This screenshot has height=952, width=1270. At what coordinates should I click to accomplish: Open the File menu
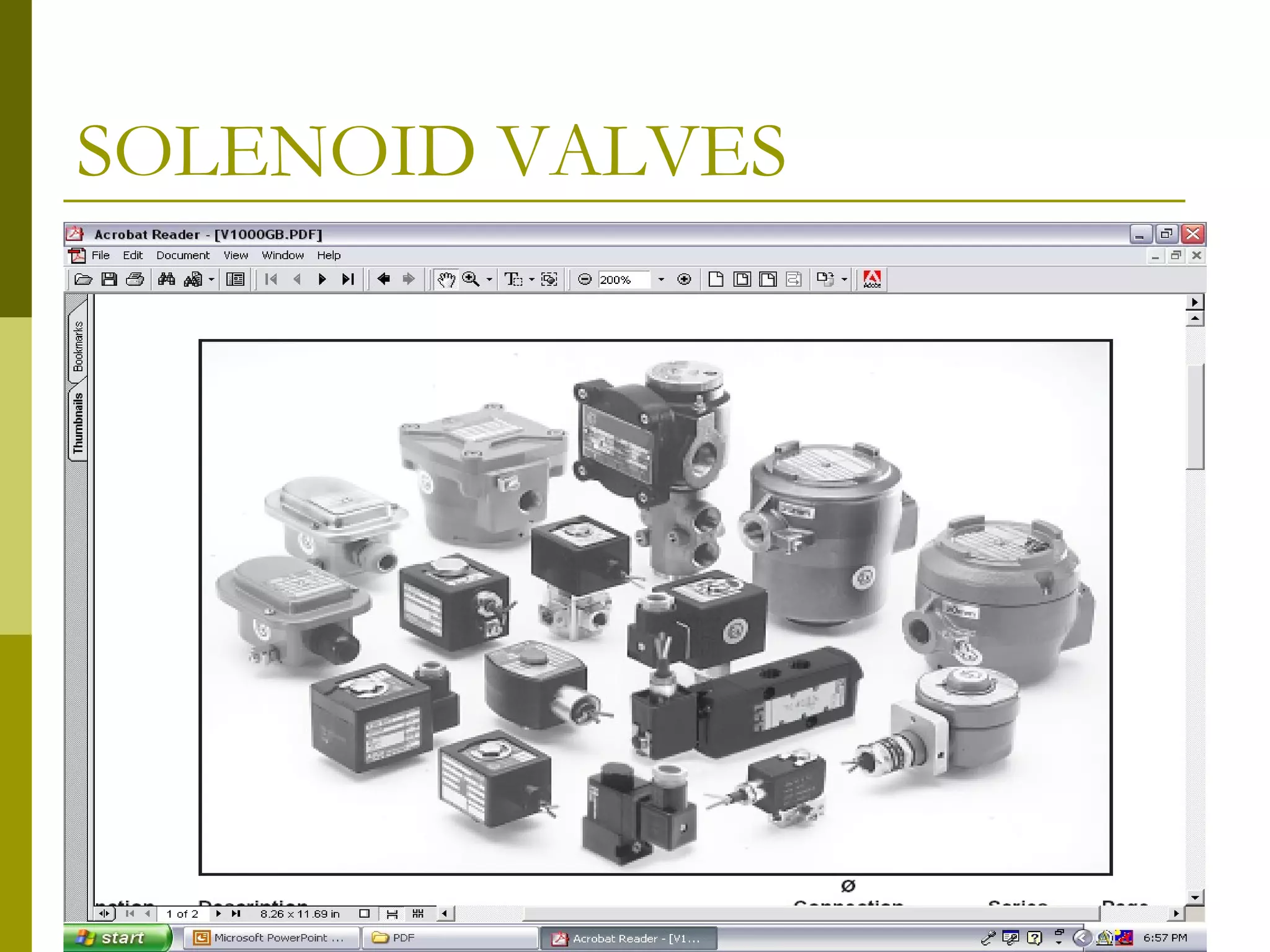(x=100, y=255)
